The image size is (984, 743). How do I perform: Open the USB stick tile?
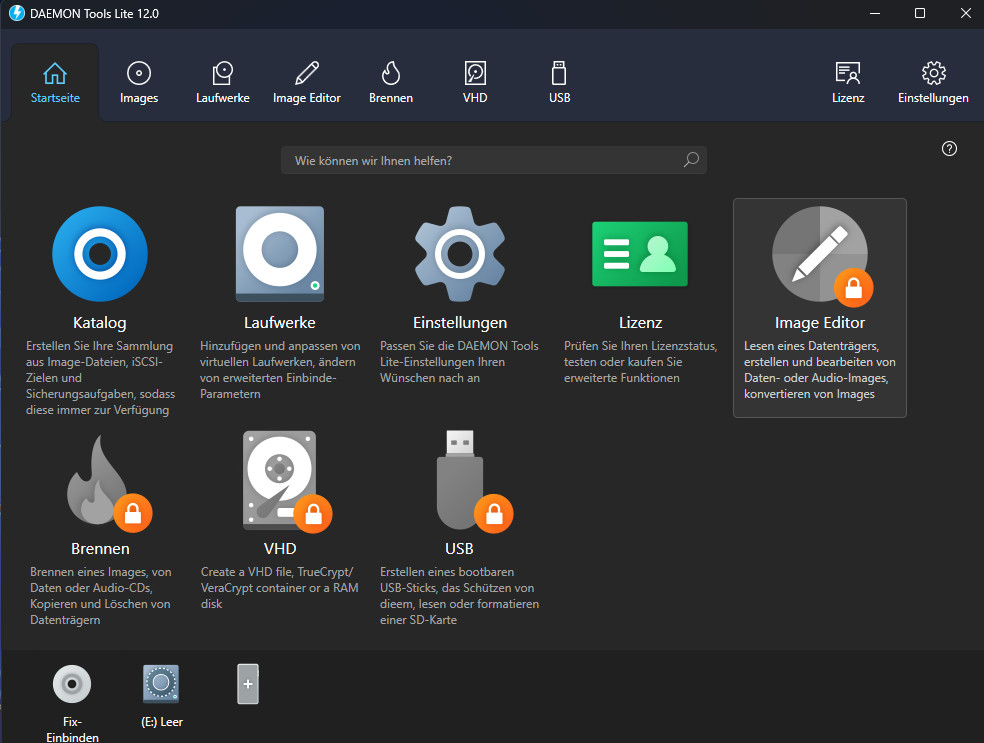[x=460, y=482]
